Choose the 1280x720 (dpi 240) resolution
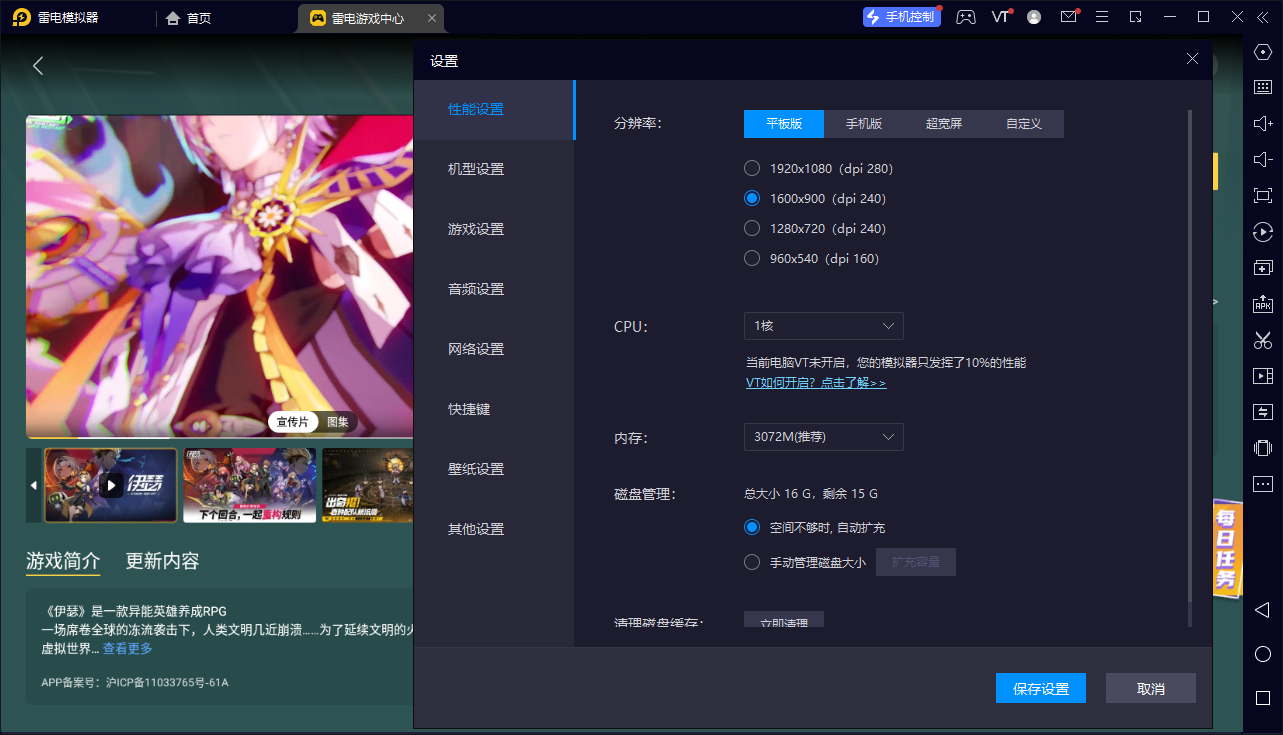 point(815,228)
